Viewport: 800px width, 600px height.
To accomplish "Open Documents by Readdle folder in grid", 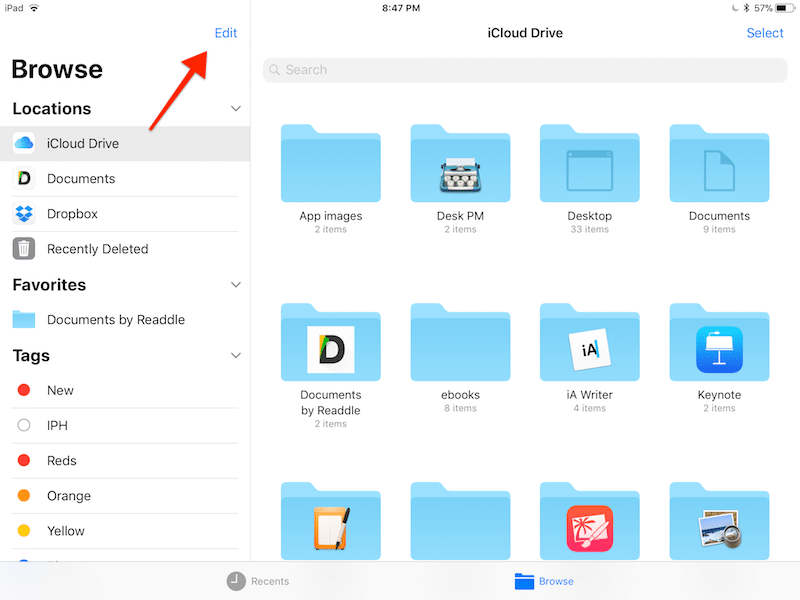I will pos(330,343).
